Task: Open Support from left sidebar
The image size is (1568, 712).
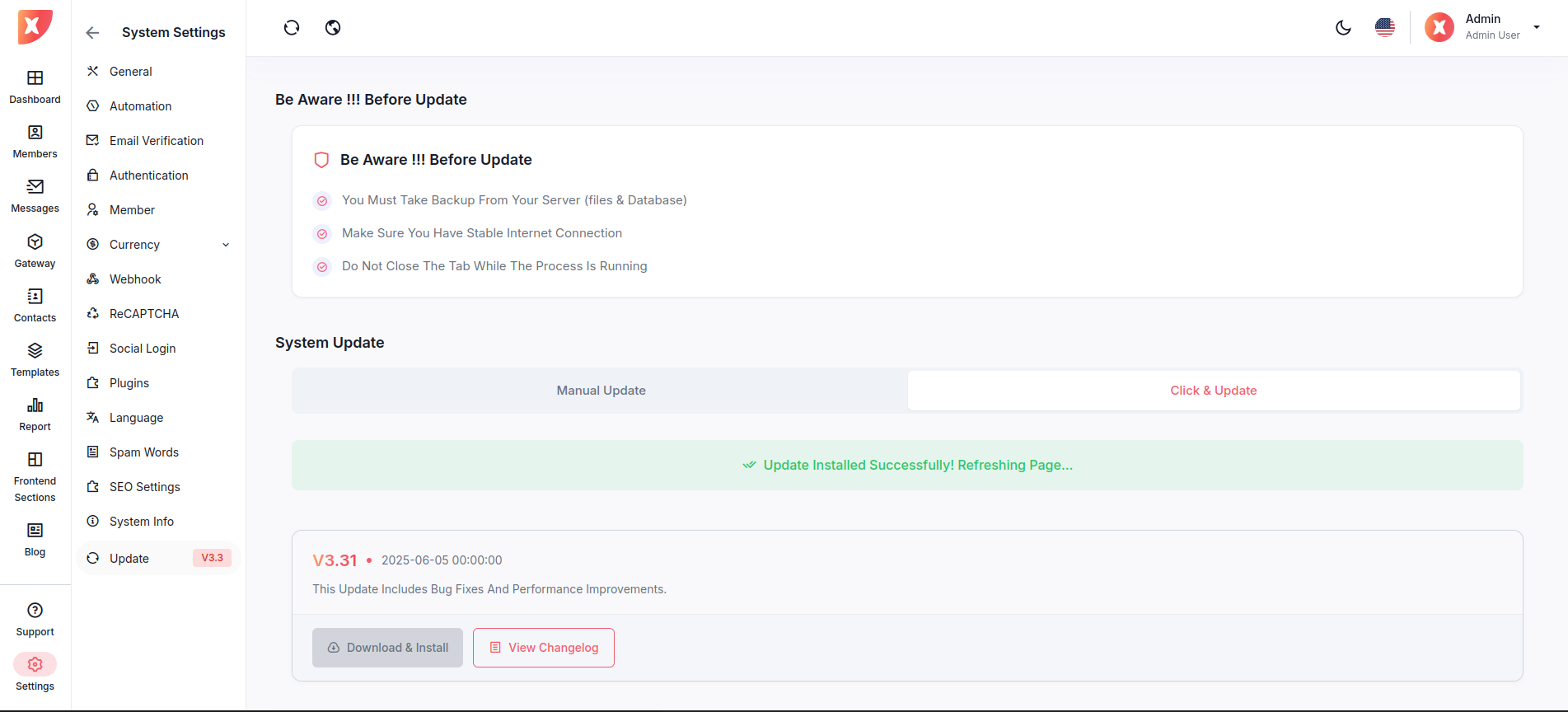Action: point(35,619)
